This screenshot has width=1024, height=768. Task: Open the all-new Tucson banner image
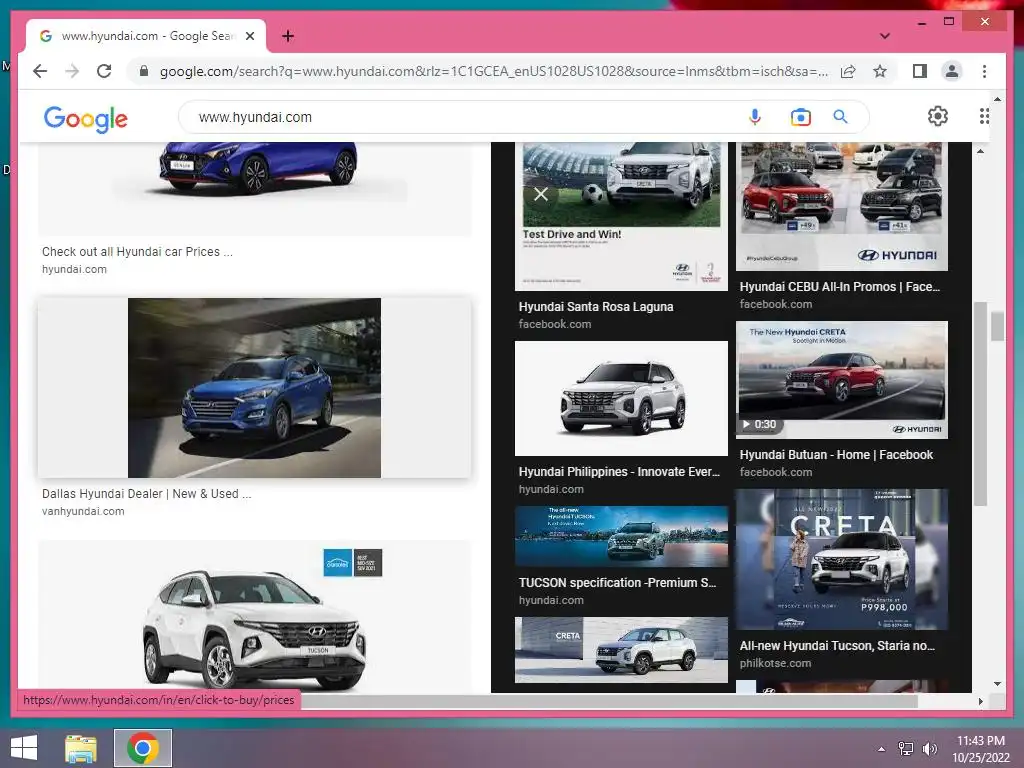coord(621,536)
